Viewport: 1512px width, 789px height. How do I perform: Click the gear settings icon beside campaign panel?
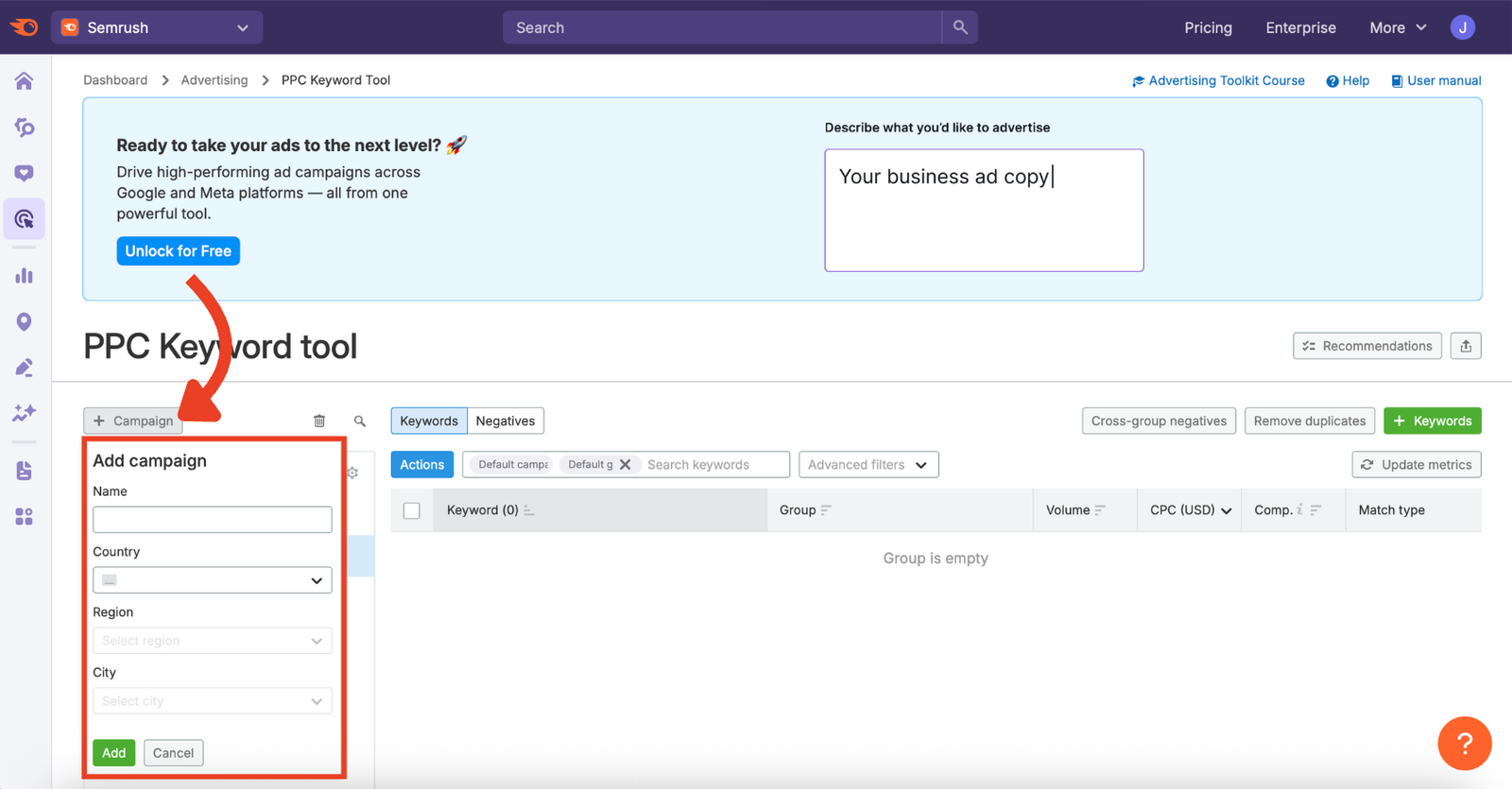(x=353, y=472)
